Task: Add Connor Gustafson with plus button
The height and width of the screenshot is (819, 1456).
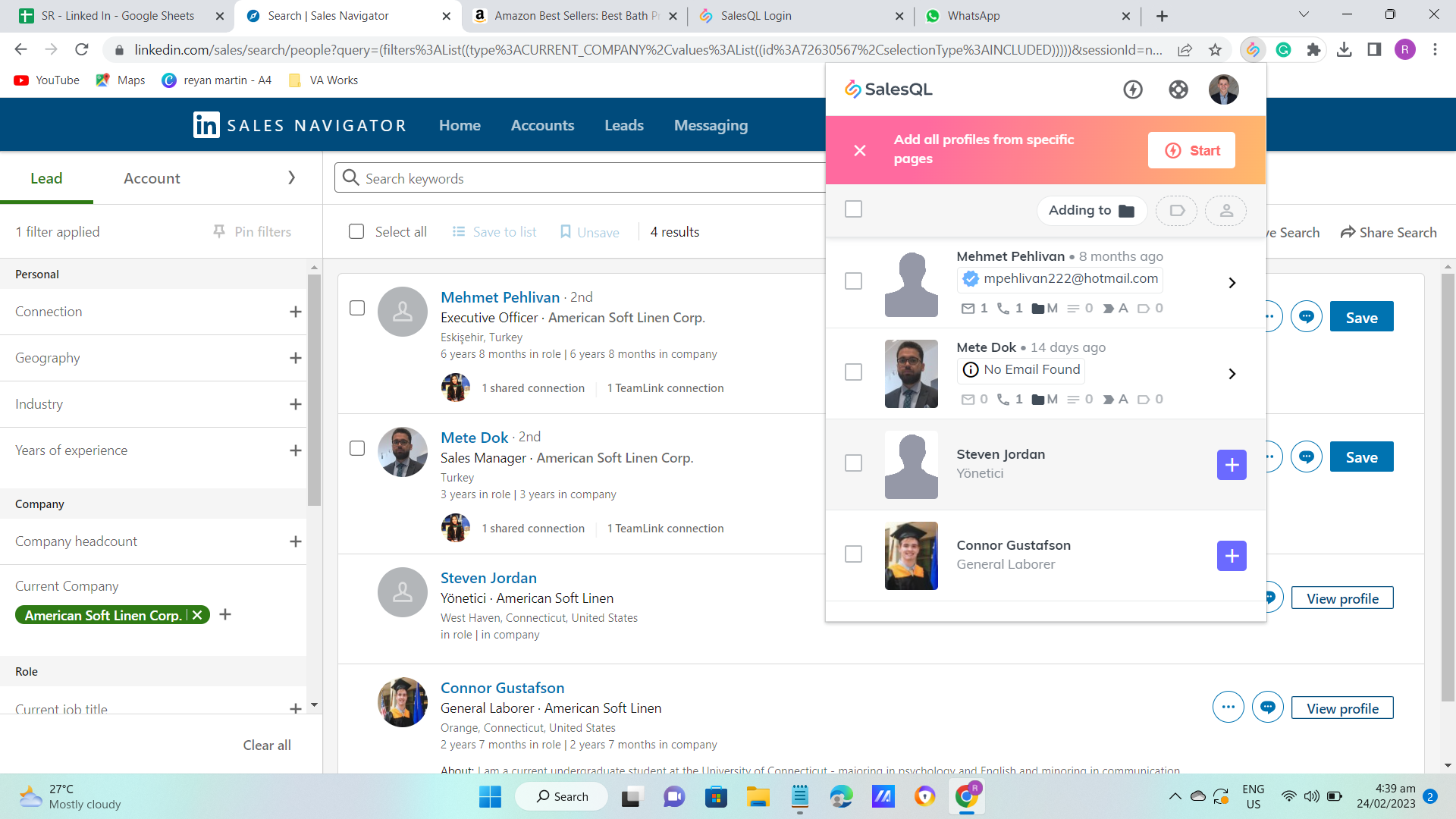Action: [x=1232, y=555]
